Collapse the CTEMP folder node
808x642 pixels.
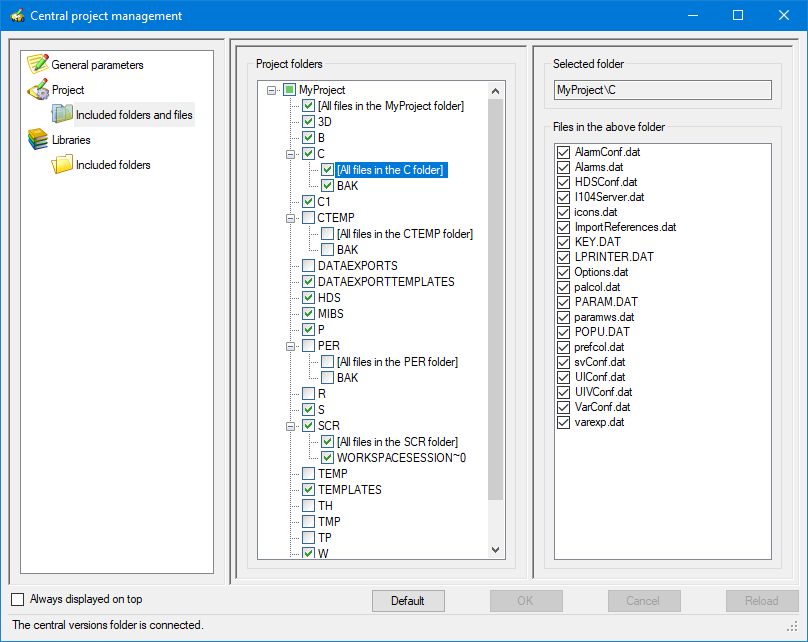291,218
